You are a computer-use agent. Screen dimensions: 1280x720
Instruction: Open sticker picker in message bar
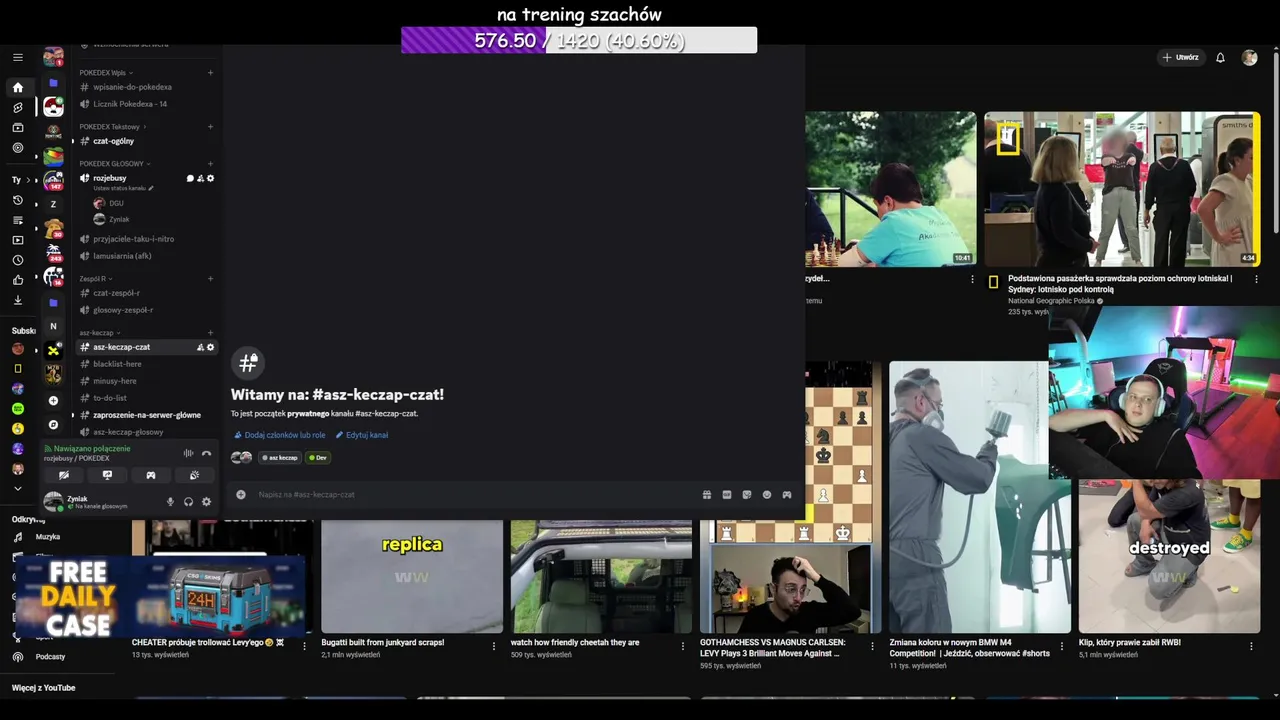pyautogui.click(x=747, y=494)
